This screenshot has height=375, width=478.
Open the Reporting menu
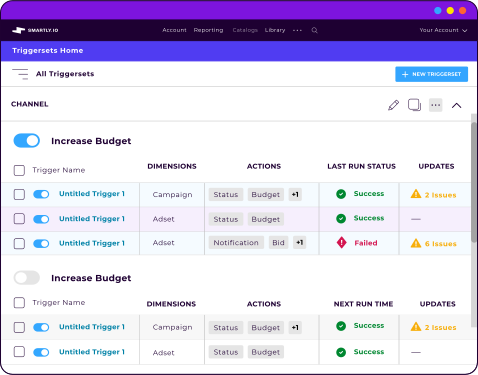(208, 30)
